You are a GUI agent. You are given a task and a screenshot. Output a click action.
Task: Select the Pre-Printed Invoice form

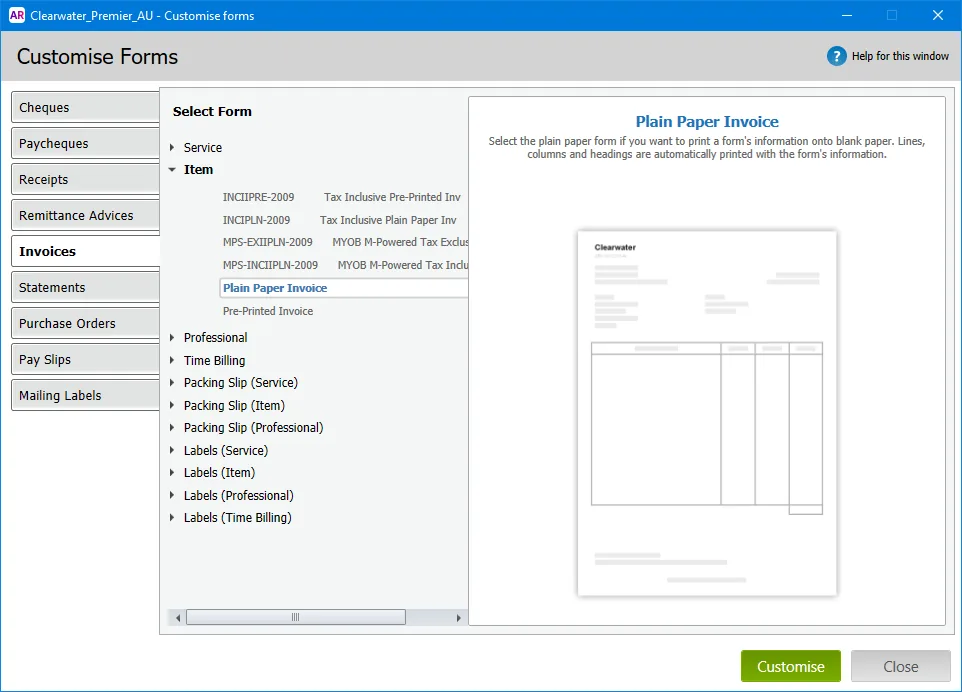coord(344,311)
